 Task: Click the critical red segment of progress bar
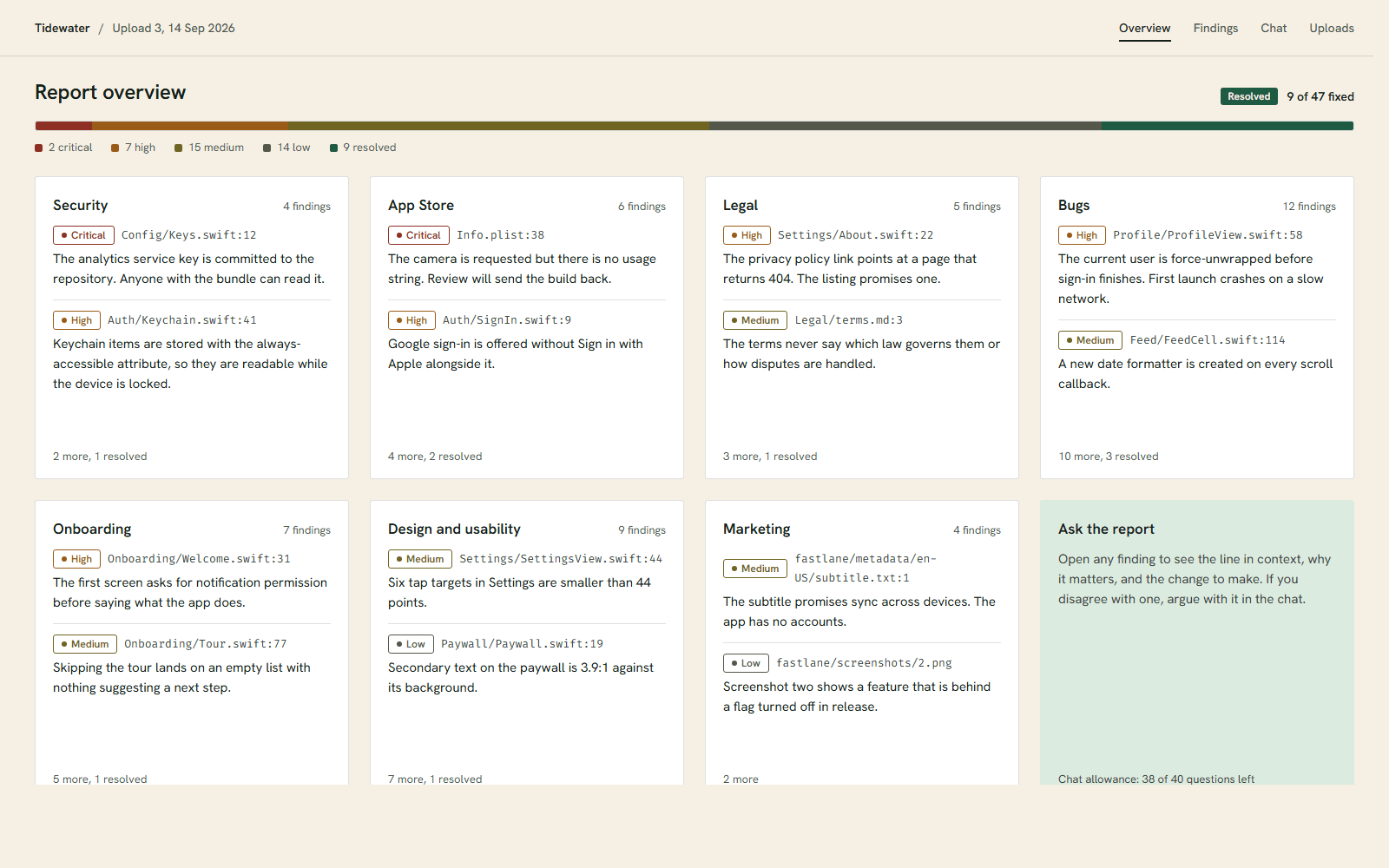[63, 126]
